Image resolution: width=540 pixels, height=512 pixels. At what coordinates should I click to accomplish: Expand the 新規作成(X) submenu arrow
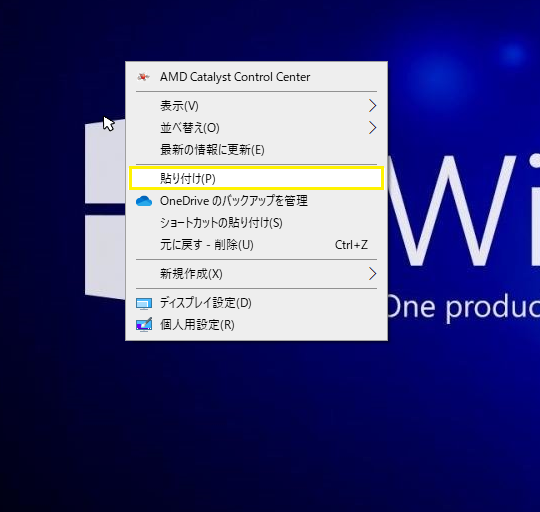[372, 274]
